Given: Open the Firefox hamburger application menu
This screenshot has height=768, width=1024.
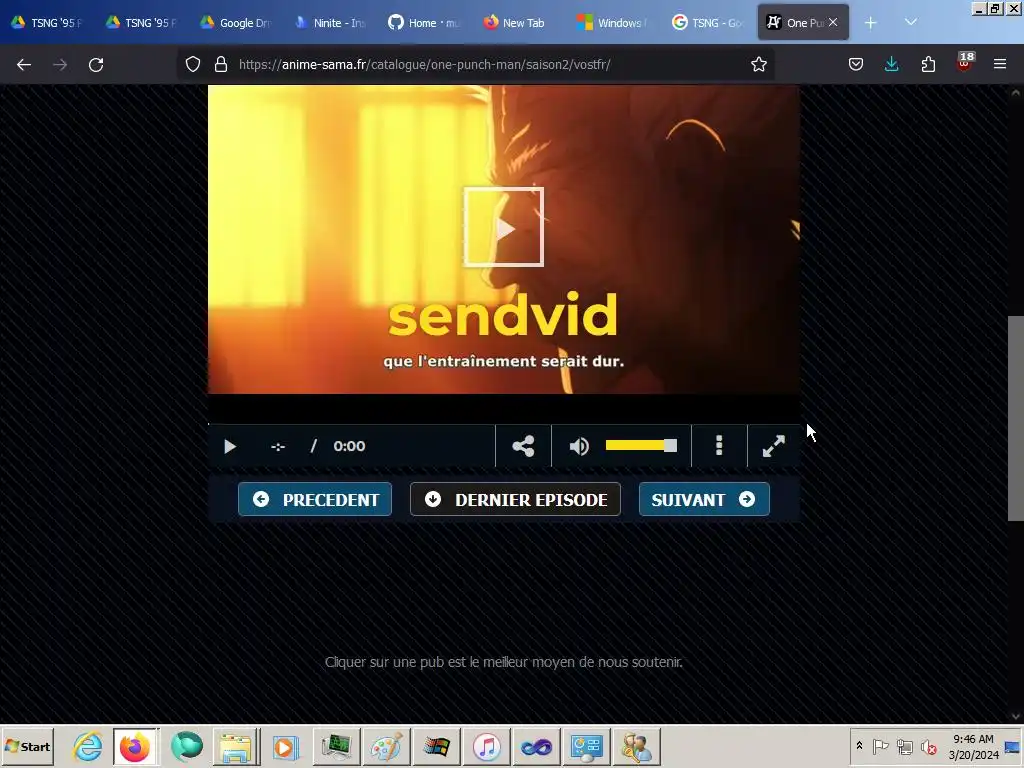Looking at the screenshot, I should 1000,64.
